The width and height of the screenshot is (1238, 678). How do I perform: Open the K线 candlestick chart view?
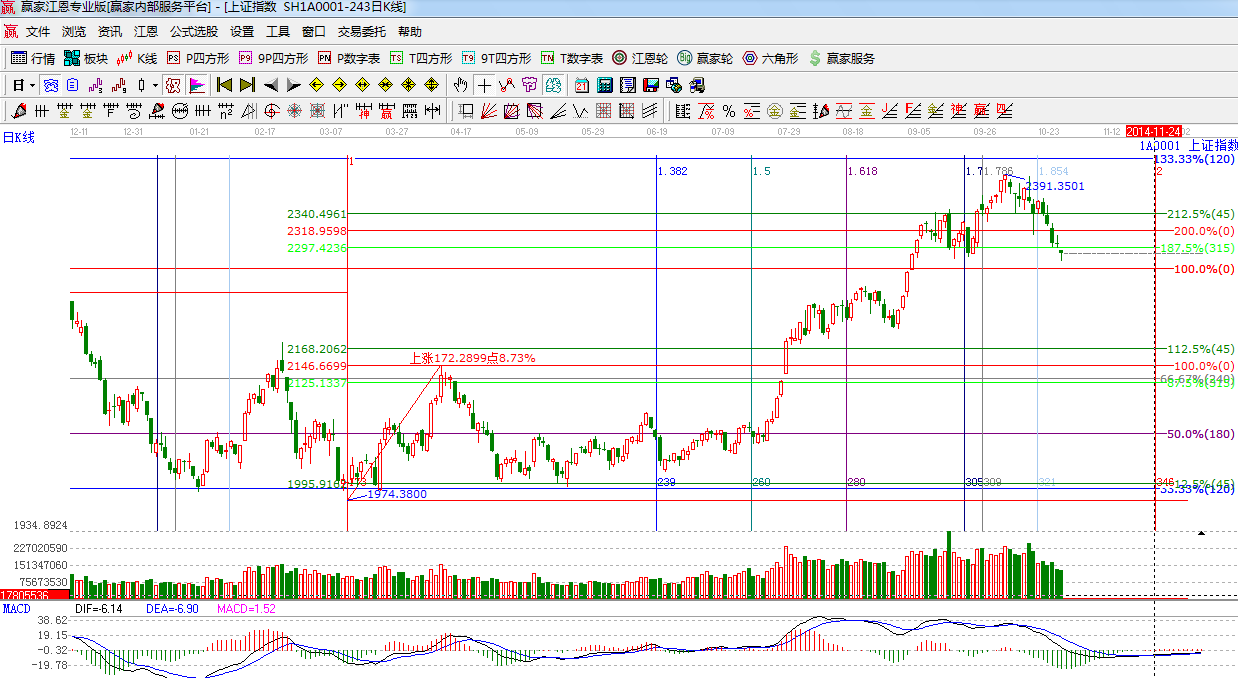(x=137, y=58)
